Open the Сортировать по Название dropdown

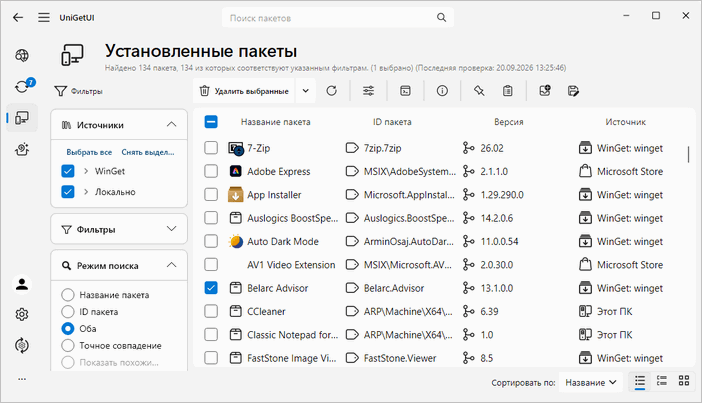[x=591, y=382]
